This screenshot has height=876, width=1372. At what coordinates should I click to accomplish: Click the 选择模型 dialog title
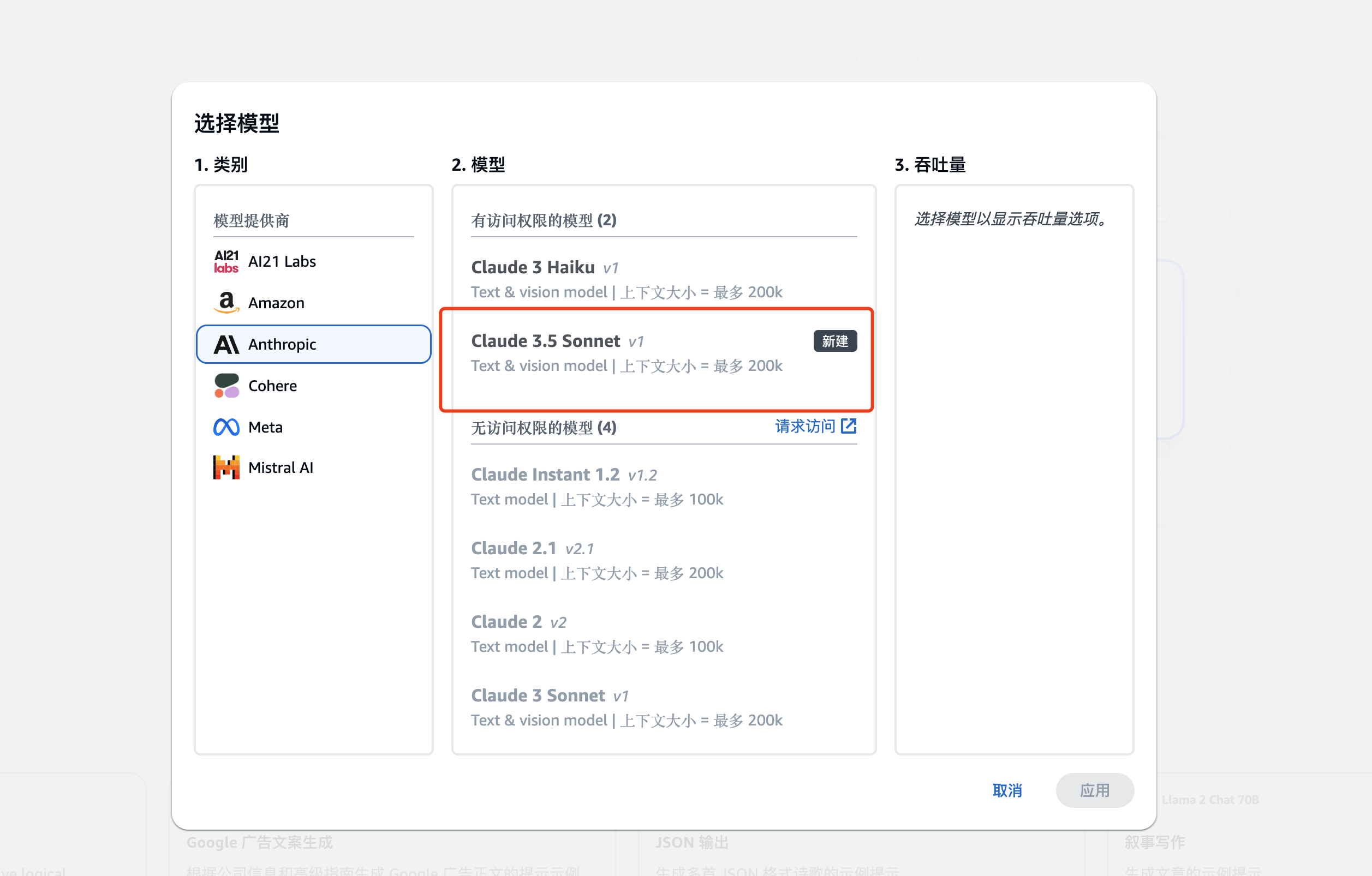tap(236, 123)
